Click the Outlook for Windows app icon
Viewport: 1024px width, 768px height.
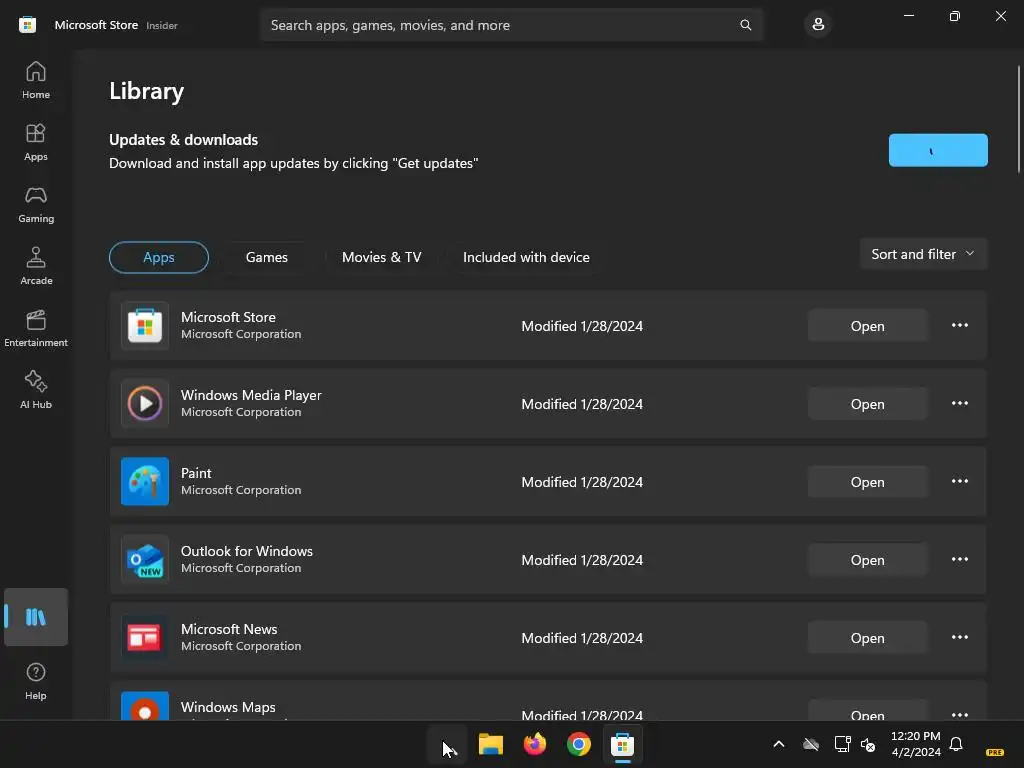145,560
